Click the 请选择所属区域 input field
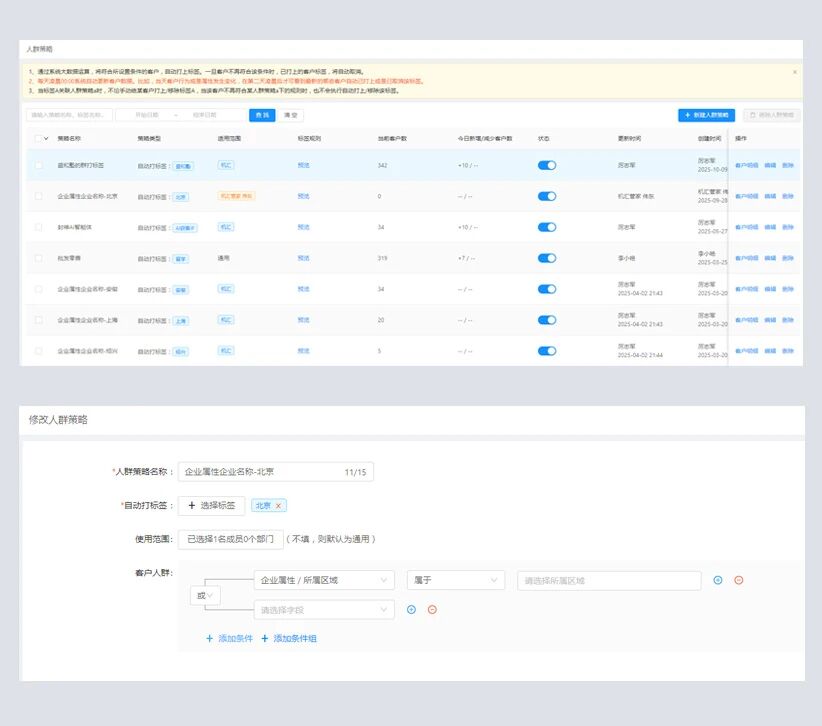822x726 pixels. coord(608,580)
